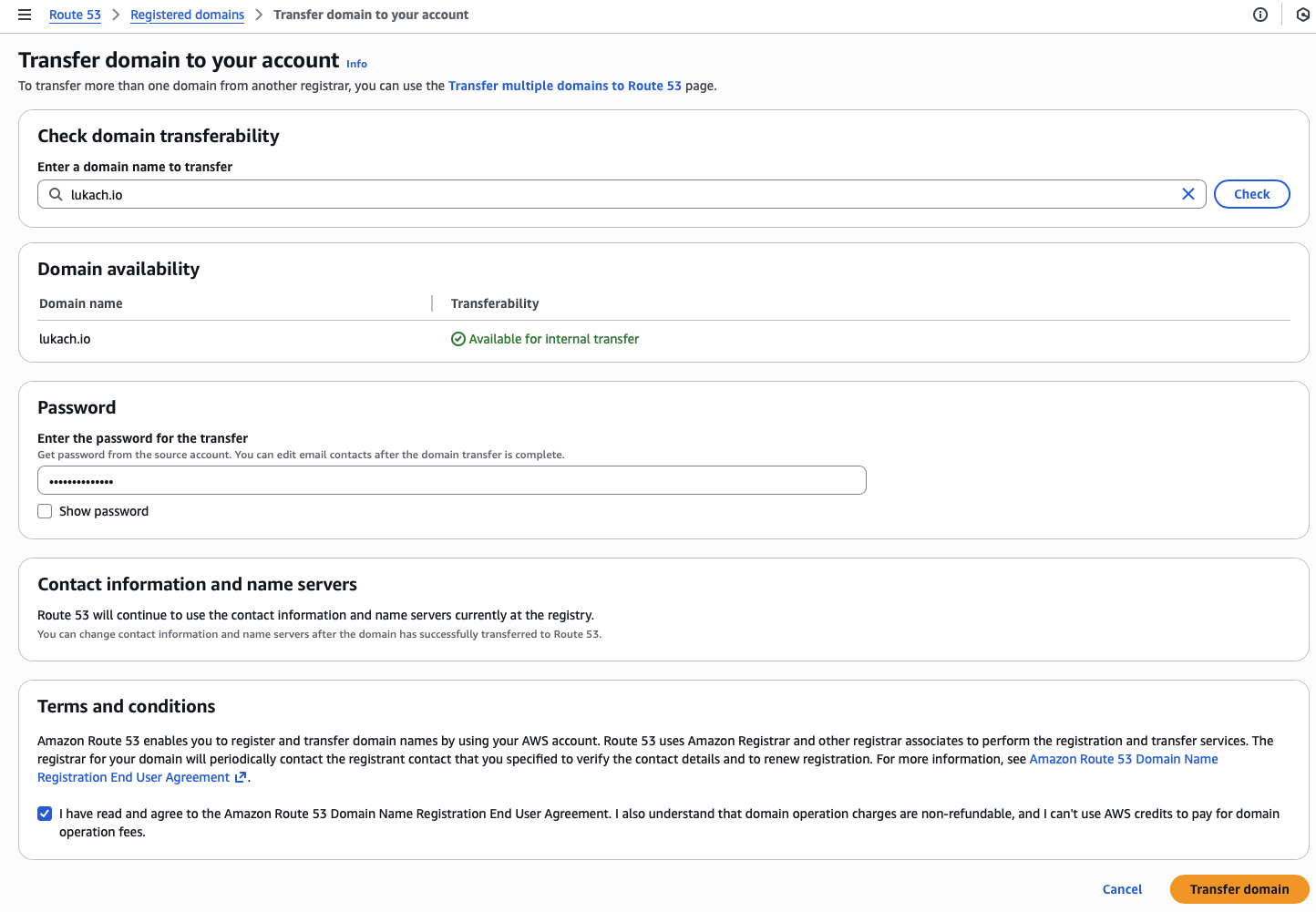Clear the domain name search field
The height and width of the screenshot is (912, 1316).
(1188, 194)
